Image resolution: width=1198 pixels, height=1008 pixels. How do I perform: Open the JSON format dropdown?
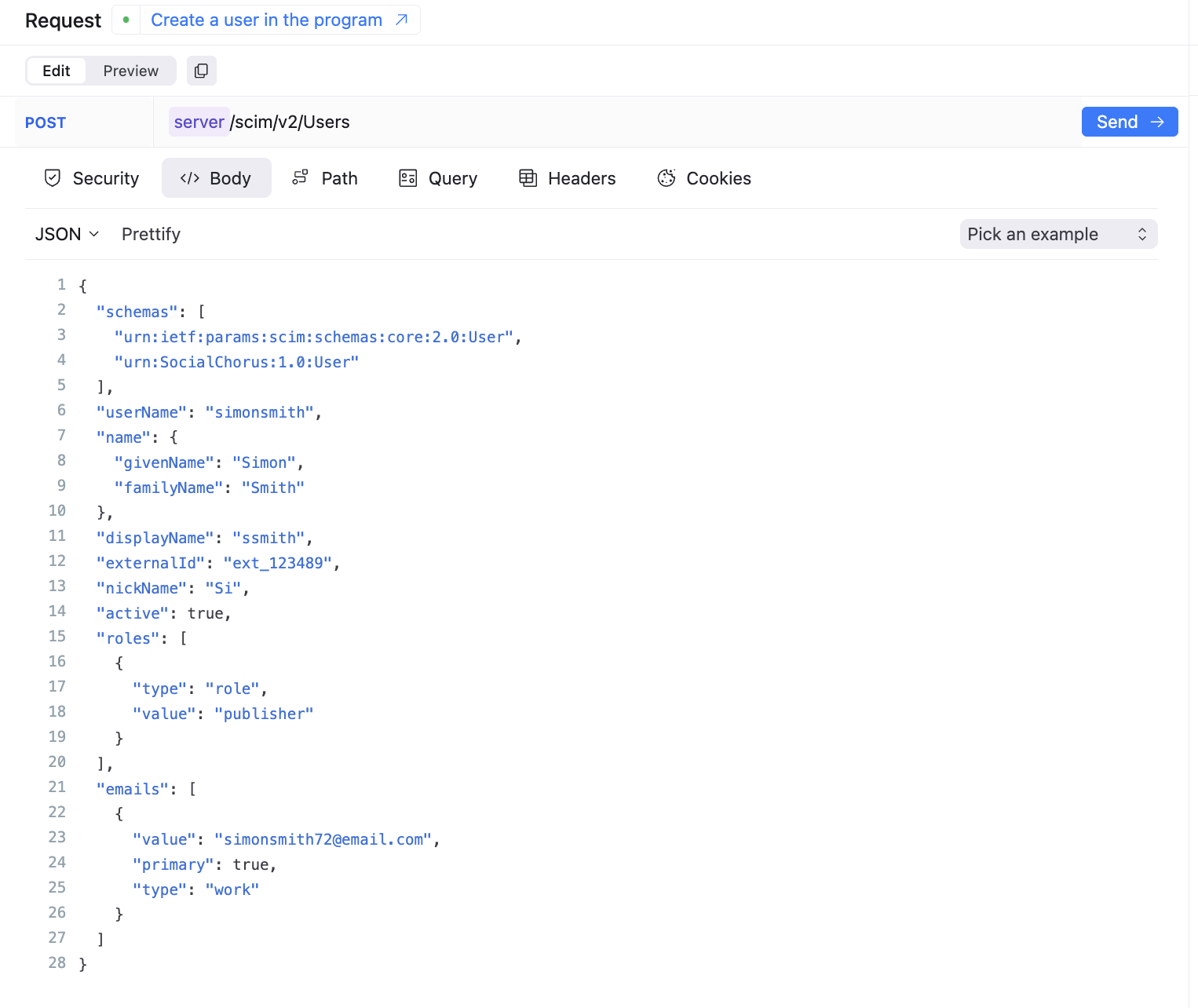pos(68,234)
